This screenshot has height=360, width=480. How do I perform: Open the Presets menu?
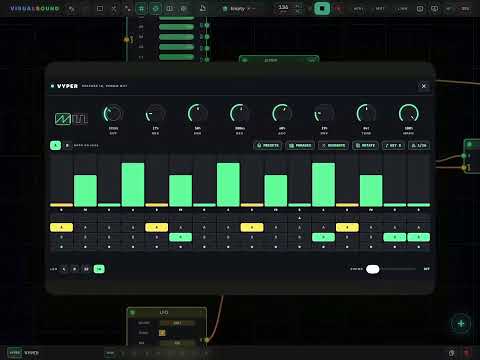(x=268, y=145)
